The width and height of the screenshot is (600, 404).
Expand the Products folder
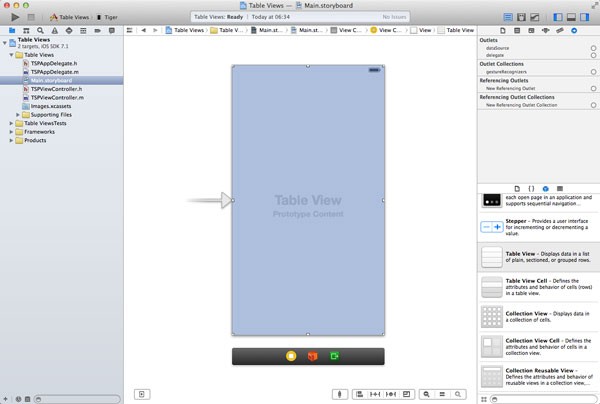pyautogui.click(x=11, y=140)
